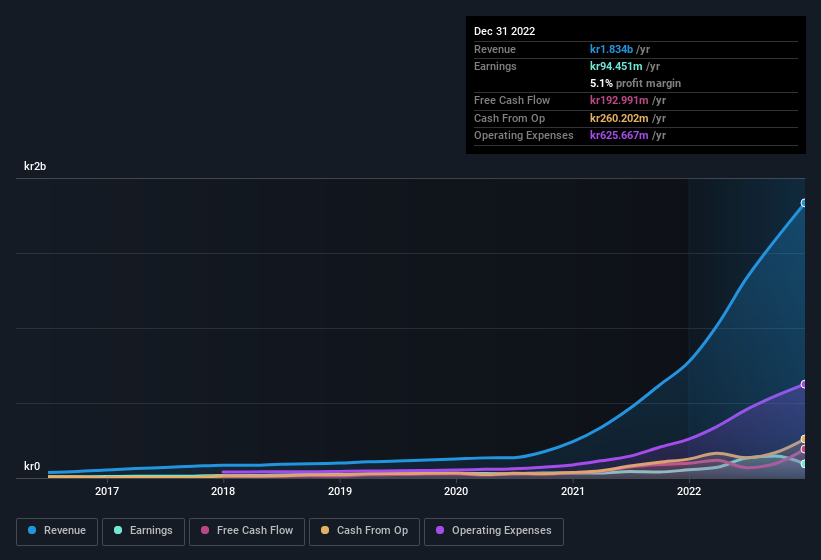Click the Dec 31 2022 tooltip date
This screenshot has height=560, width=821.
(504, 31)
